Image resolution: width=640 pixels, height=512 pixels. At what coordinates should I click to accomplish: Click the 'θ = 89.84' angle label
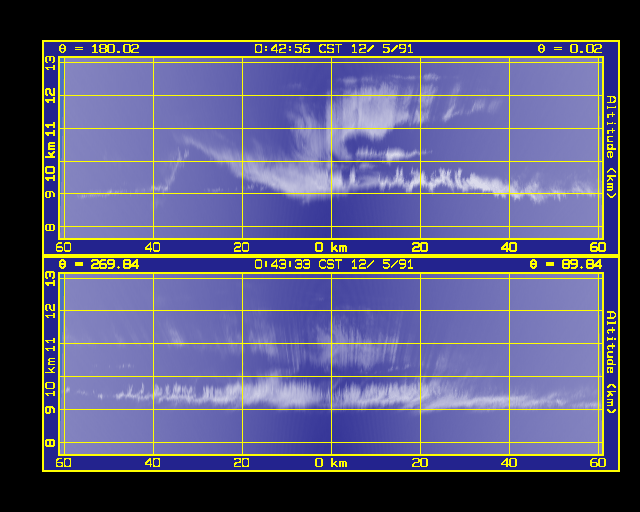tap(566, 265)
